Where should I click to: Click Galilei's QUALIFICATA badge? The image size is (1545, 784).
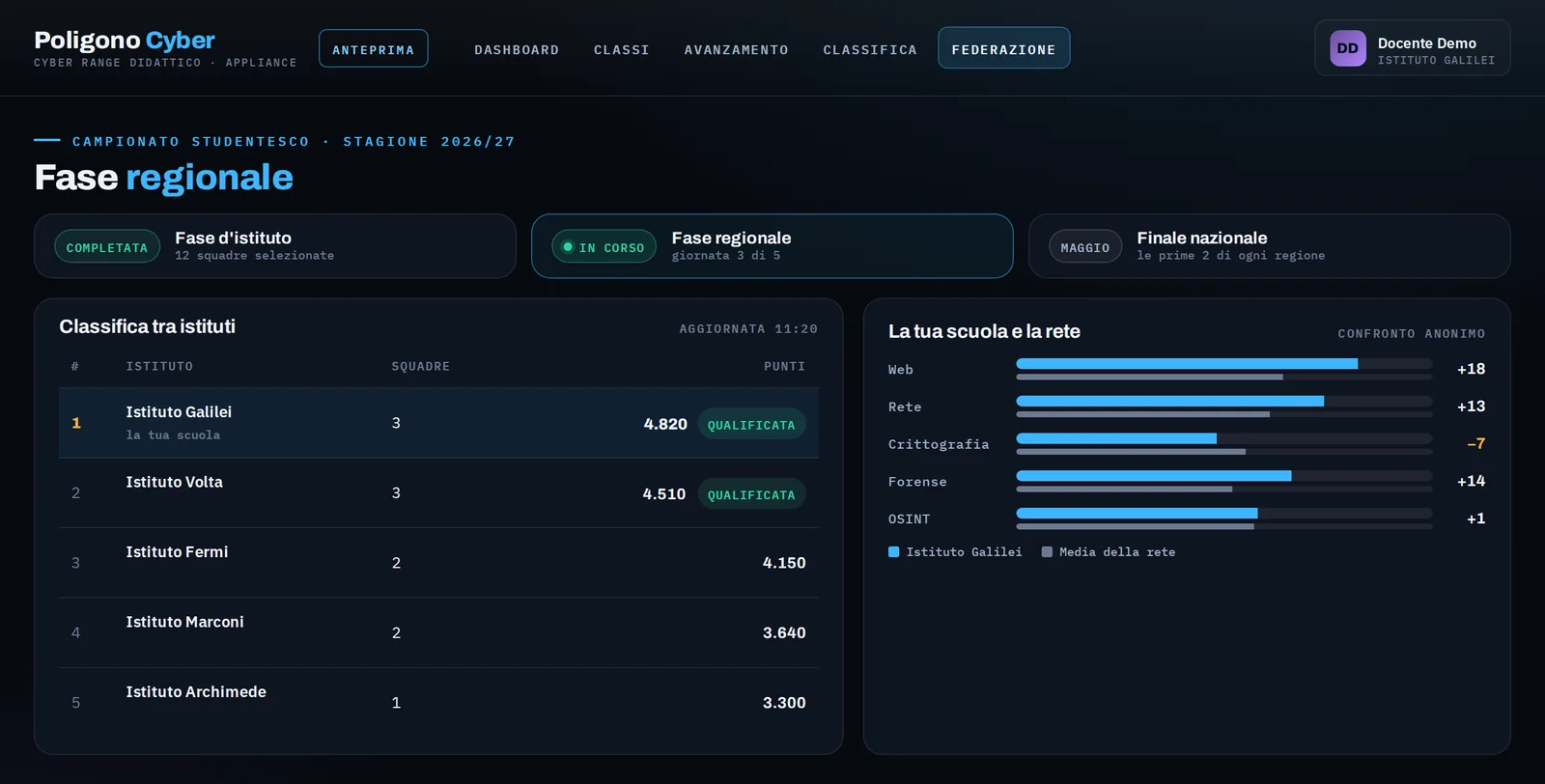point(751,424)
